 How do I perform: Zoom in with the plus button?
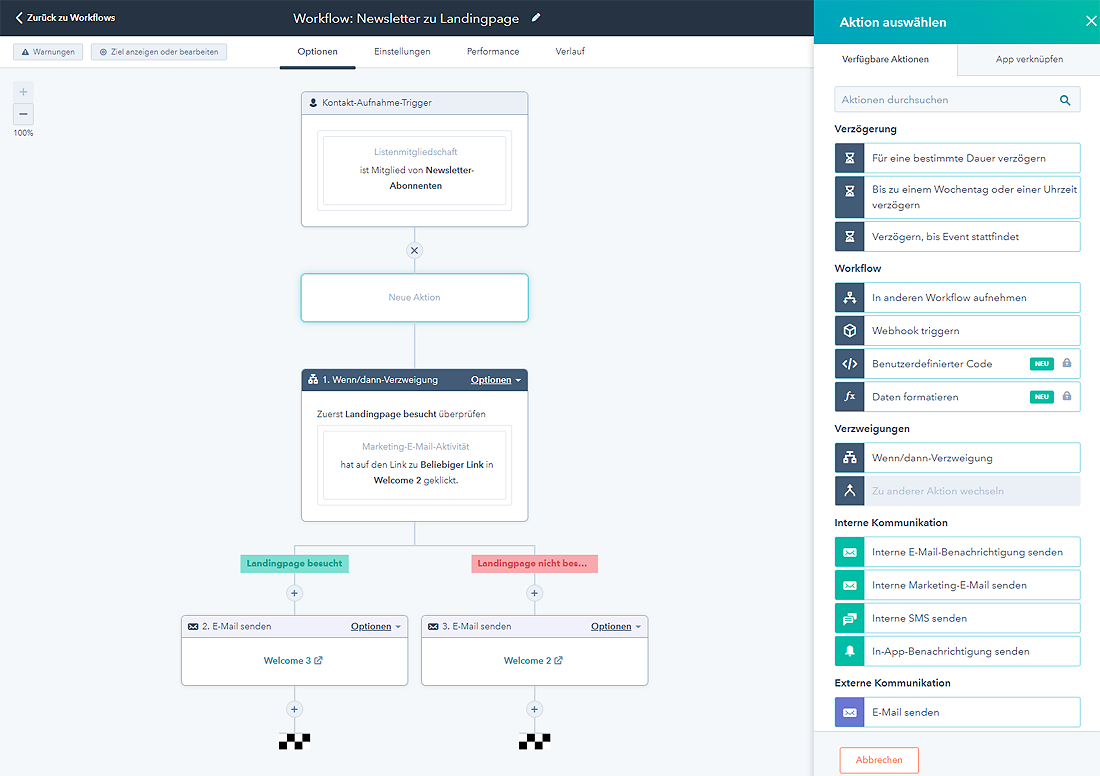click(x=23, y=92)
